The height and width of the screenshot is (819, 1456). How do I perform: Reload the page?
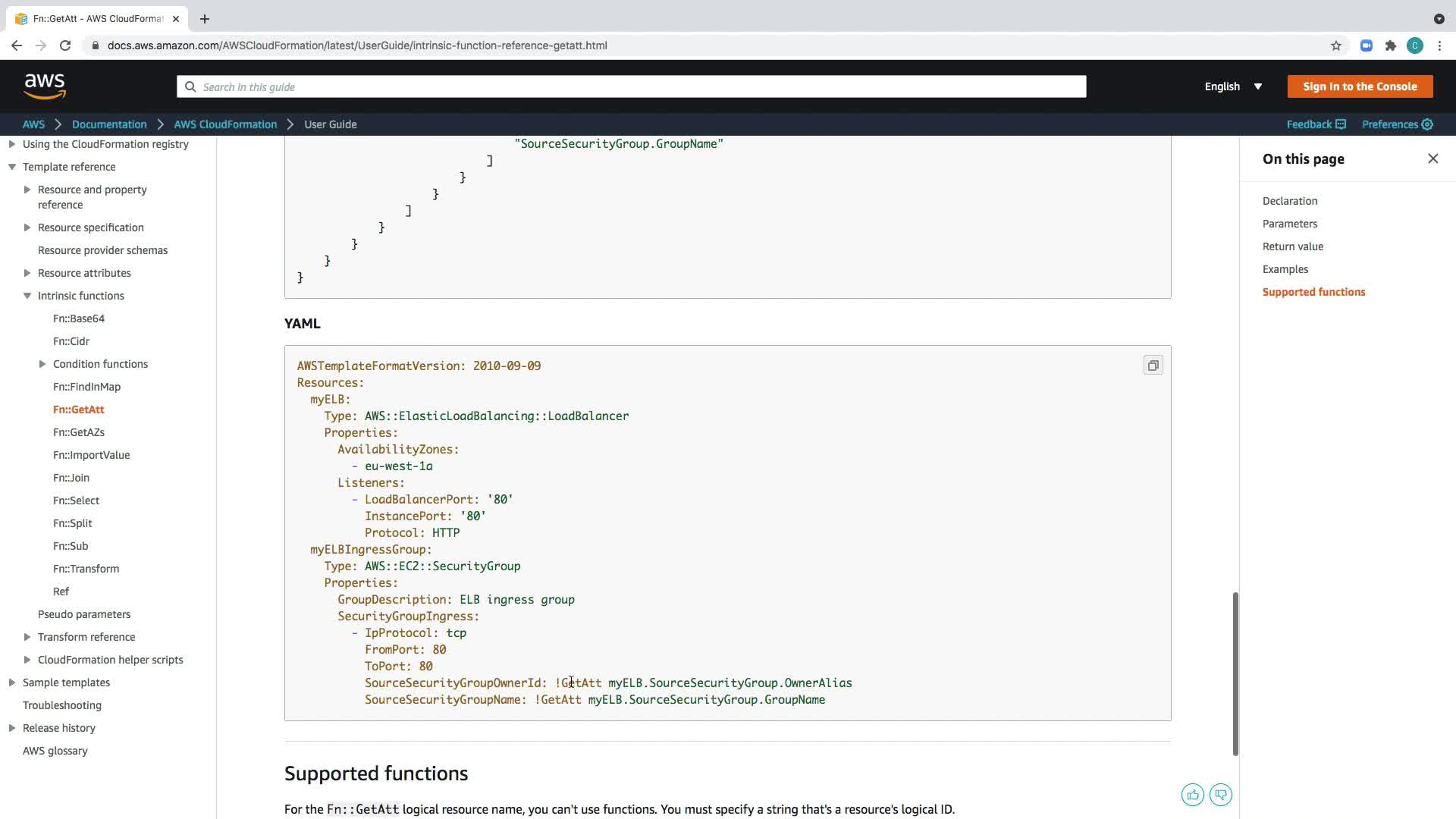[x=65, y=45]
